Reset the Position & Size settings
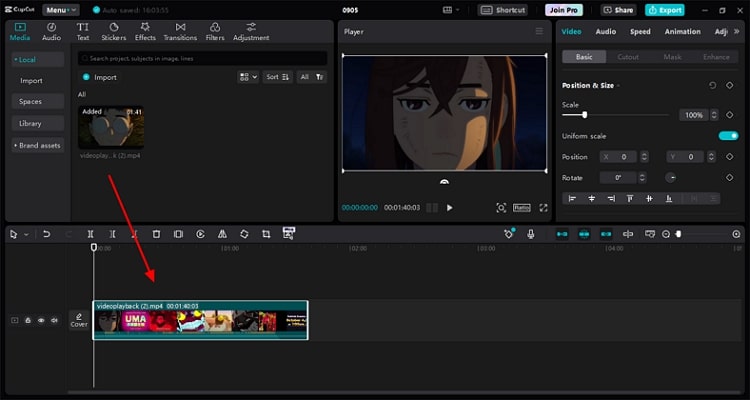 tap(712, 85)
